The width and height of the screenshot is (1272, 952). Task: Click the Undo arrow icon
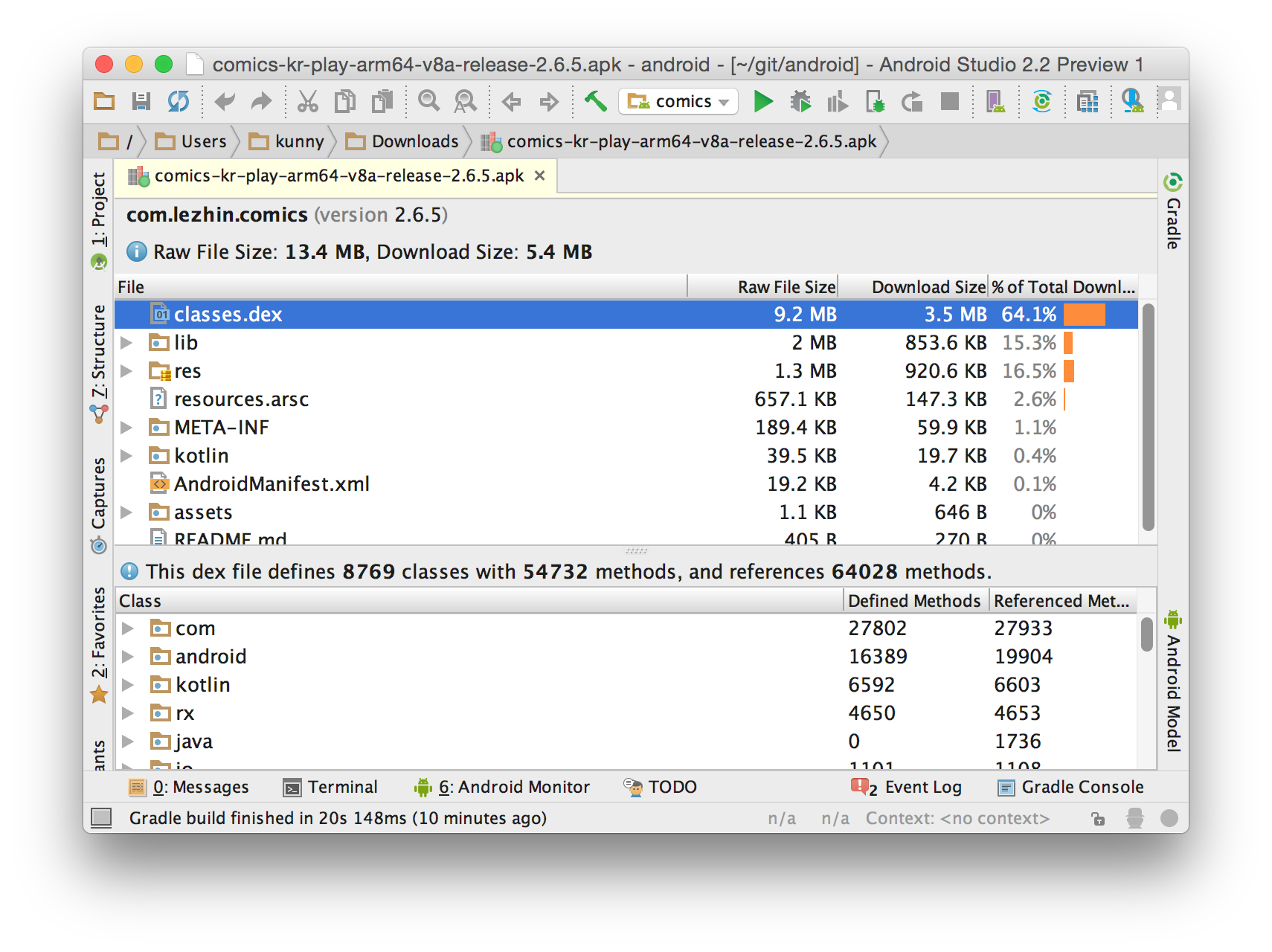pyautogui.click(x=224, y=101)
